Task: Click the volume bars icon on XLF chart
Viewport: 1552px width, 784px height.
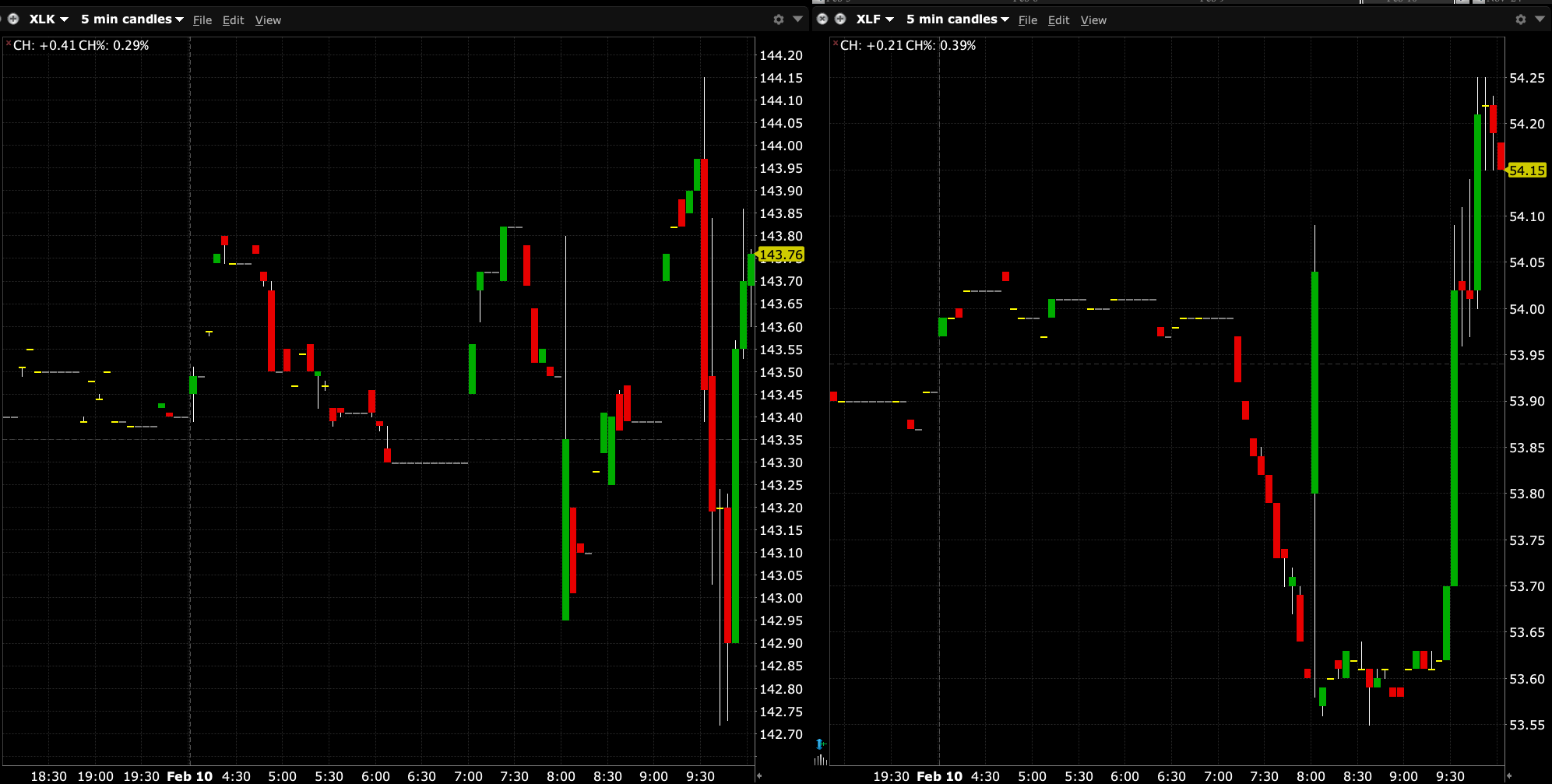Action: tap(819, 759)
